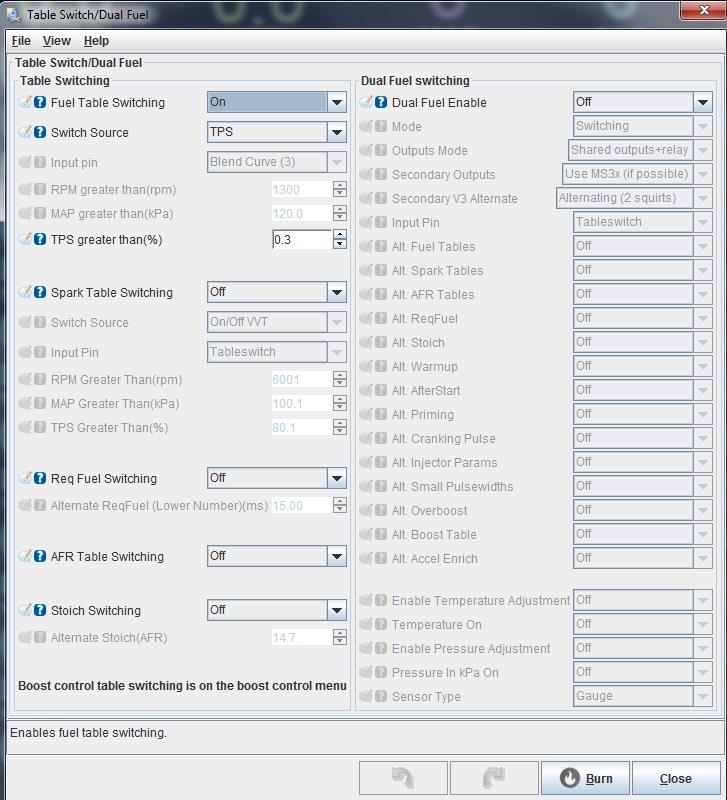The height and width of the screenshot is (800, 727).
Task: Click the Alternate Stoich(AFR) 14.7 field
Action: (301, 637)
